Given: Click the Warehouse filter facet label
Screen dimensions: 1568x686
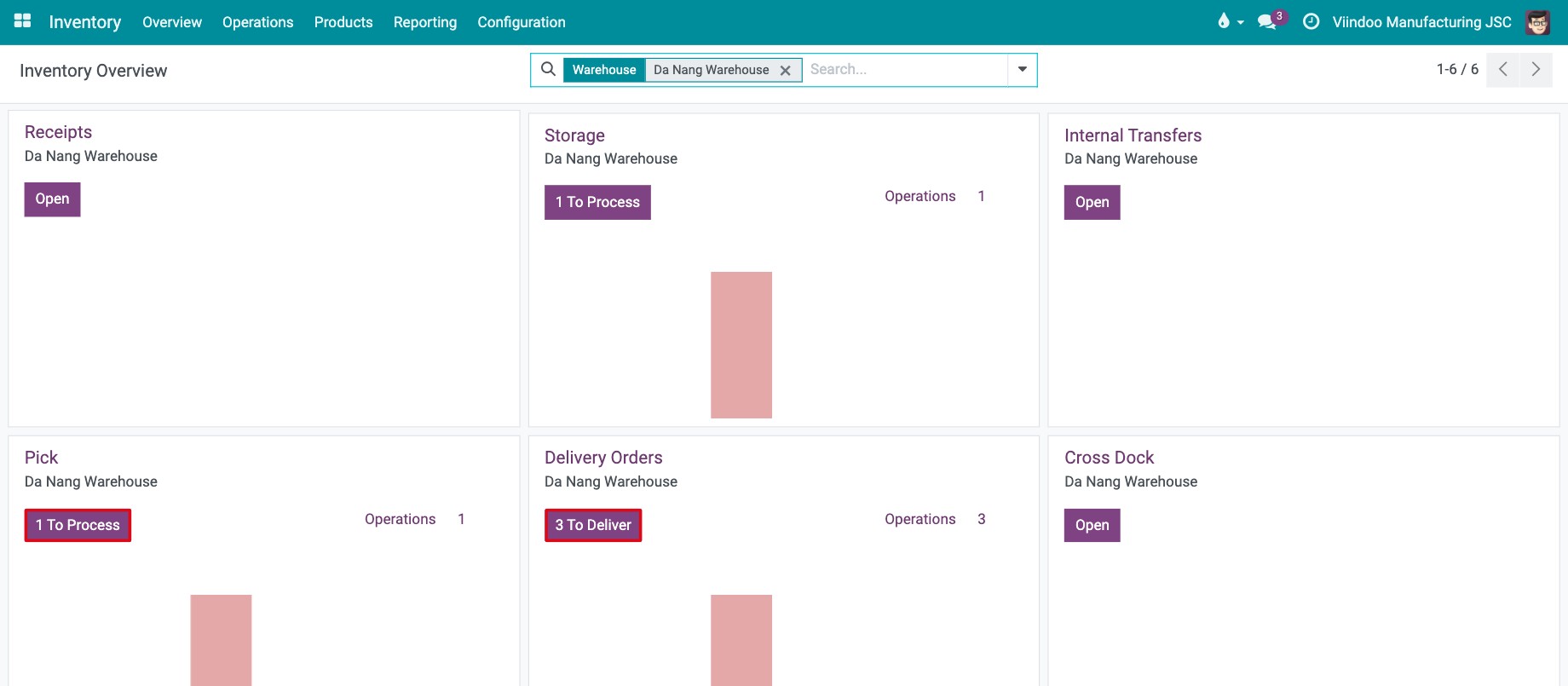Looking at the screenshot, I should (x=604, y=70).
